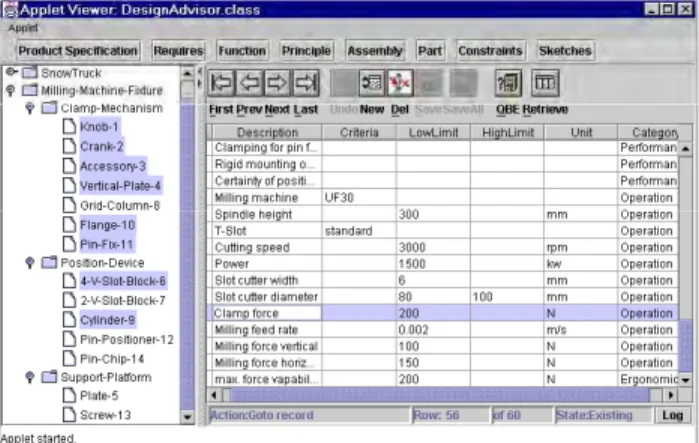Click the Clamp-Mechanism folder icon
Screen dimensions: 699x443
[49, 108]
